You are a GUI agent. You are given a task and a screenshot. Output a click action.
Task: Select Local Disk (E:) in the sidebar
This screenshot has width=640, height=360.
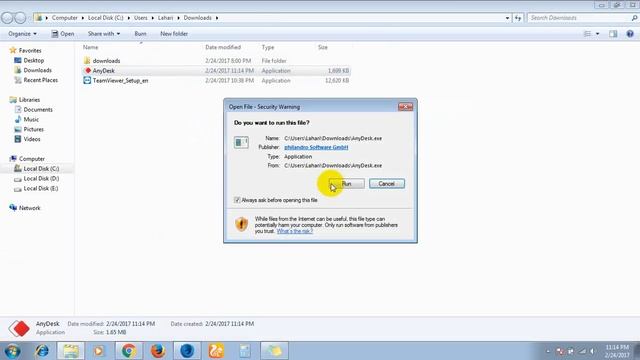coord(41,189)
